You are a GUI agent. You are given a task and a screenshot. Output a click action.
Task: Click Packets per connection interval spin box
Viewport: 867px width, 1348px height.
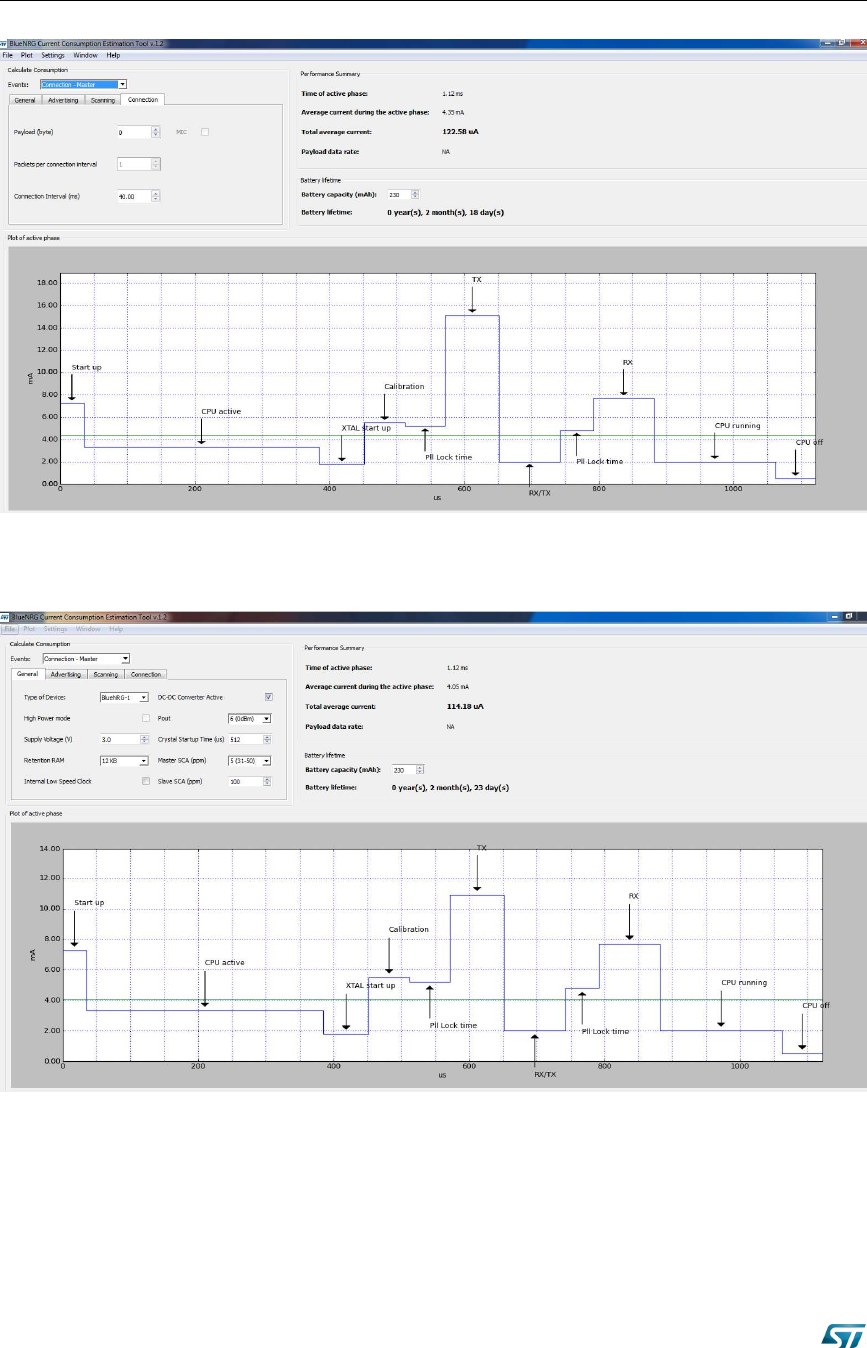point(138,164)
